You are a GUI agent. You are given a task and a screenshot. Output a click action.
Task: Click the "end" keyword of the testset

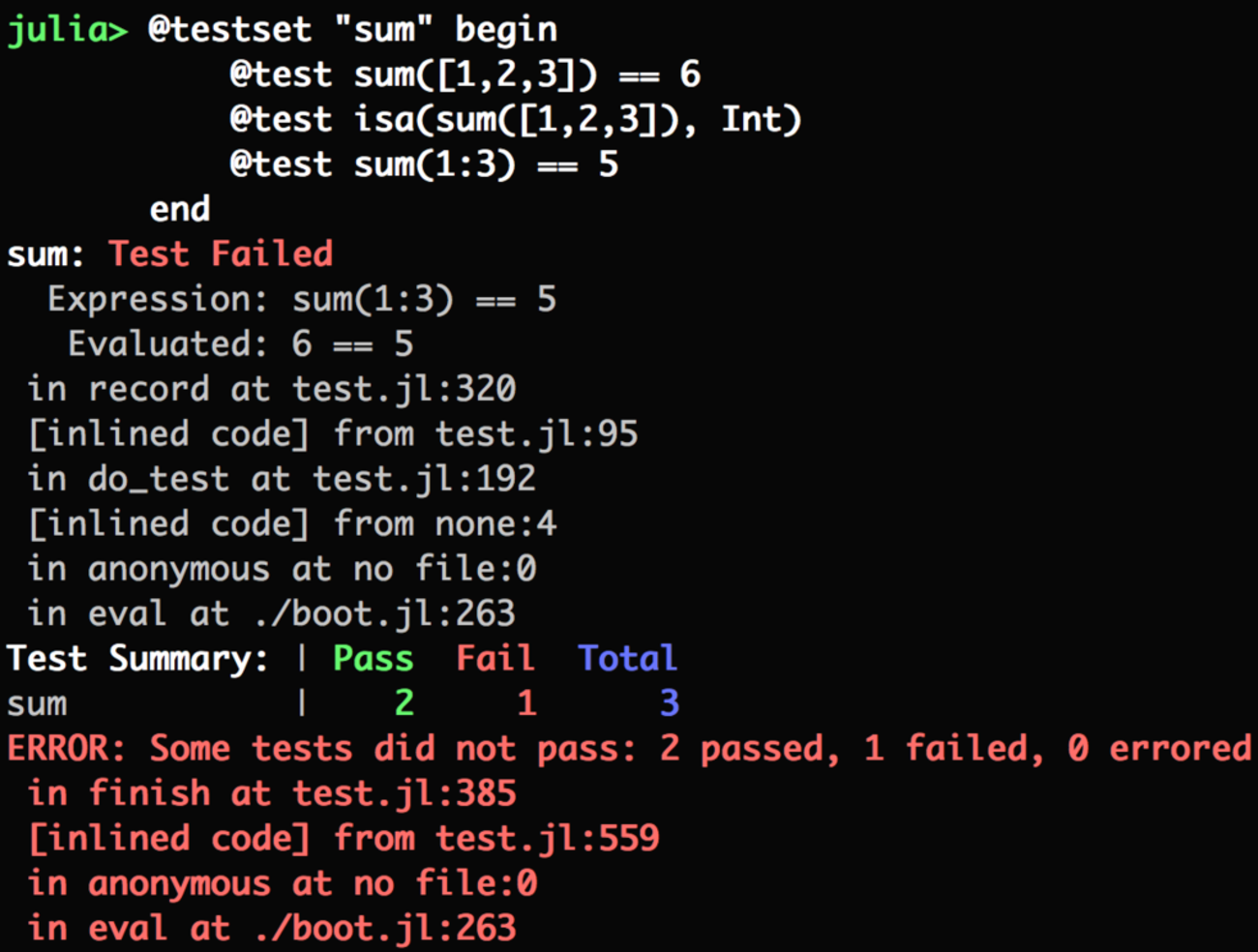[x=180, y=209]
